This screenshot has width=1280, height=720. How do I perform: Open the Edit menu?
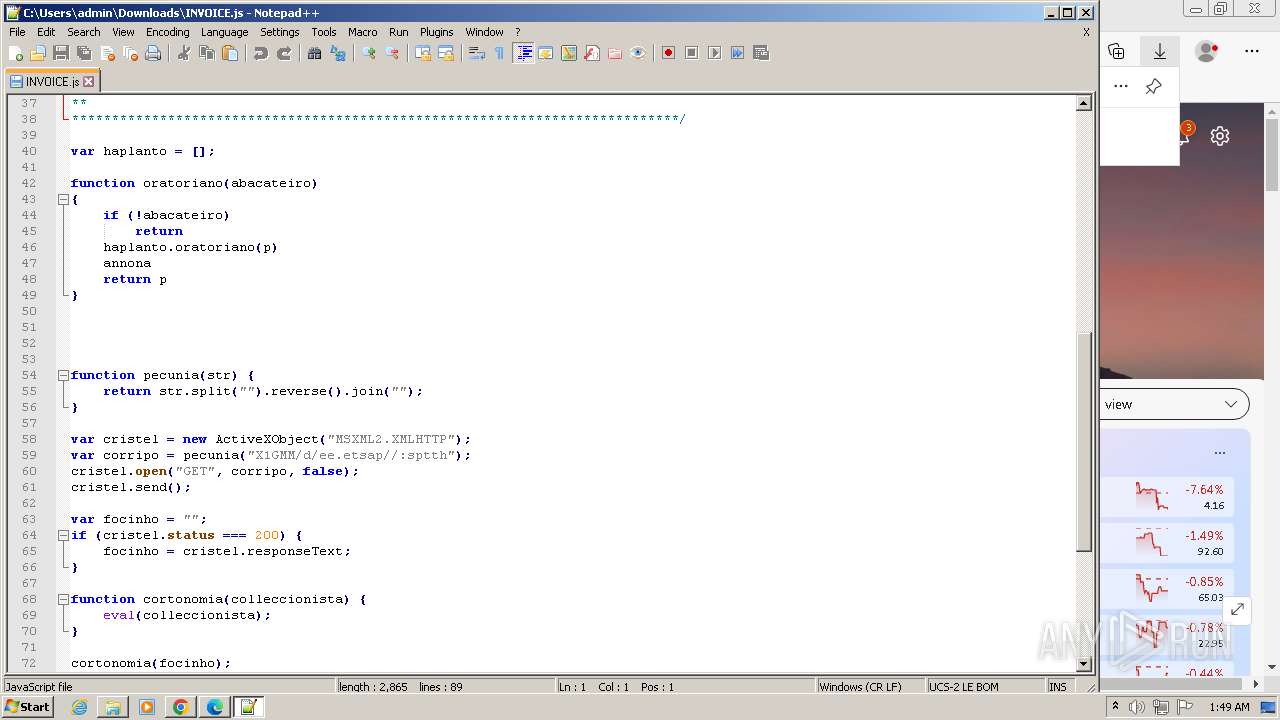(46, 32)
